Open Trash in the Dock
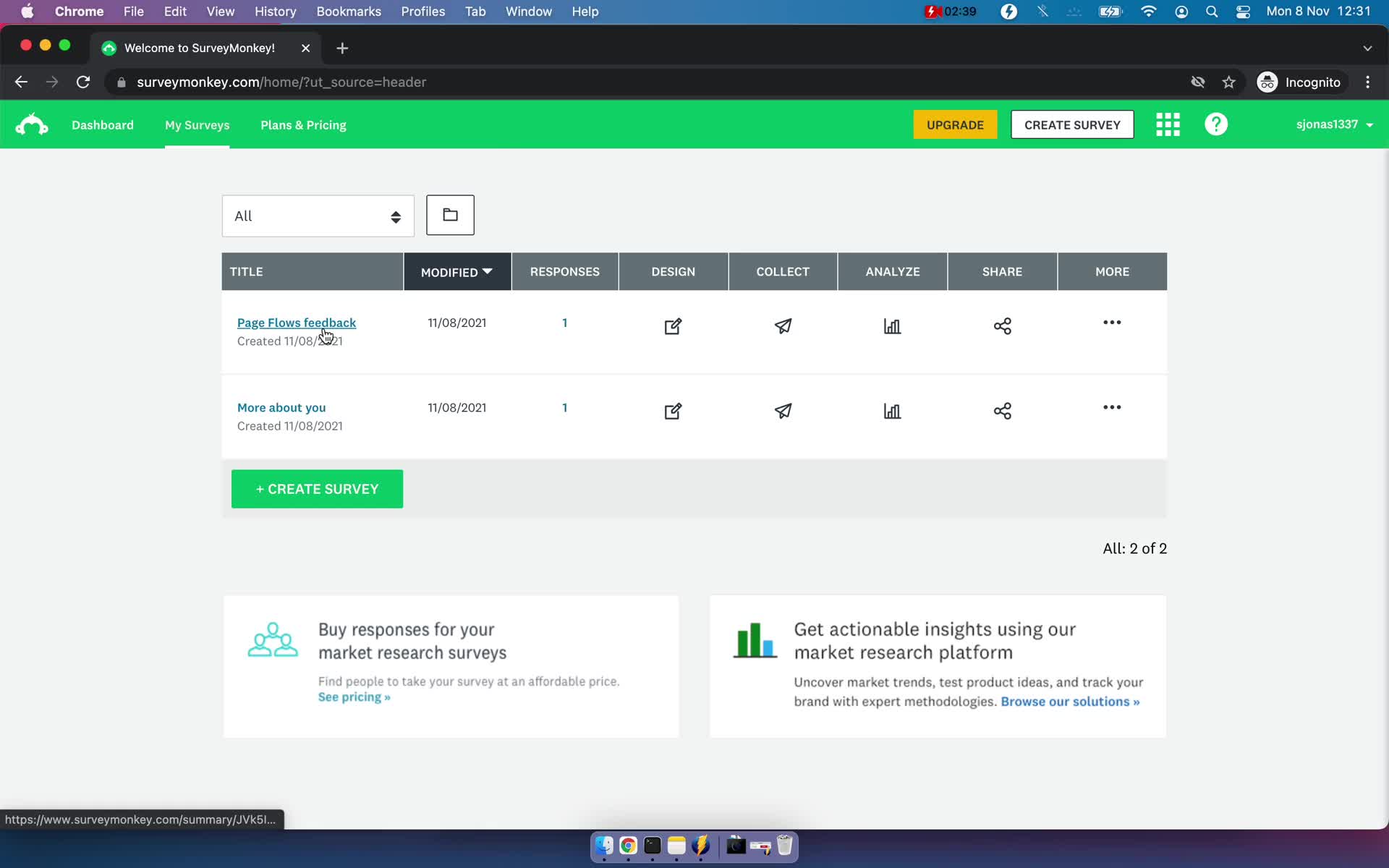 (x=785, y=846)
